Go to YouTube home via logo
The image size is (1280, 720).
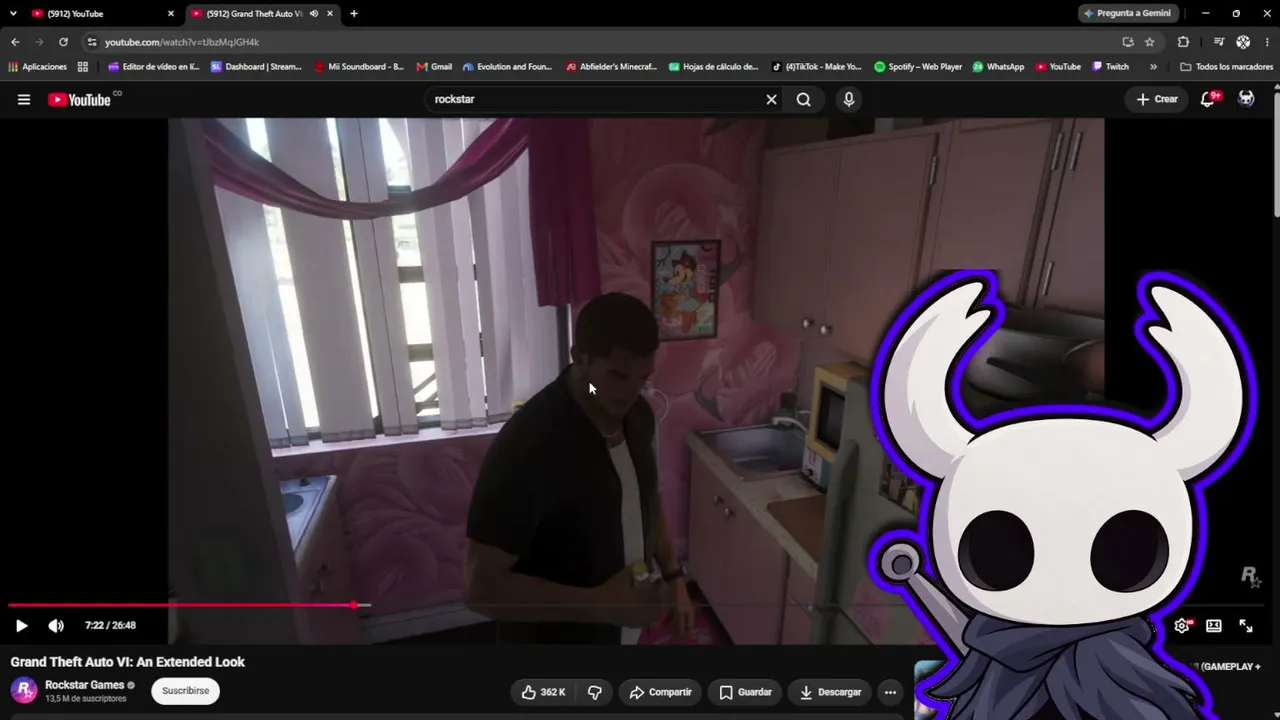click(x=79, y=99)
